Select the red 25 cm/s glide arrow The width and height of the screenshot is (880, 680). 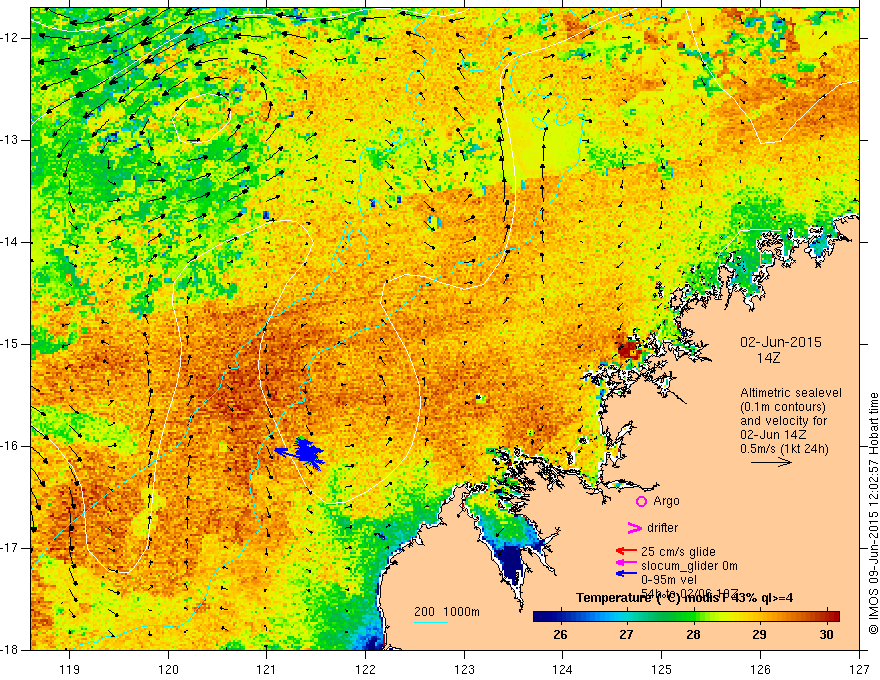pos(626,552)
